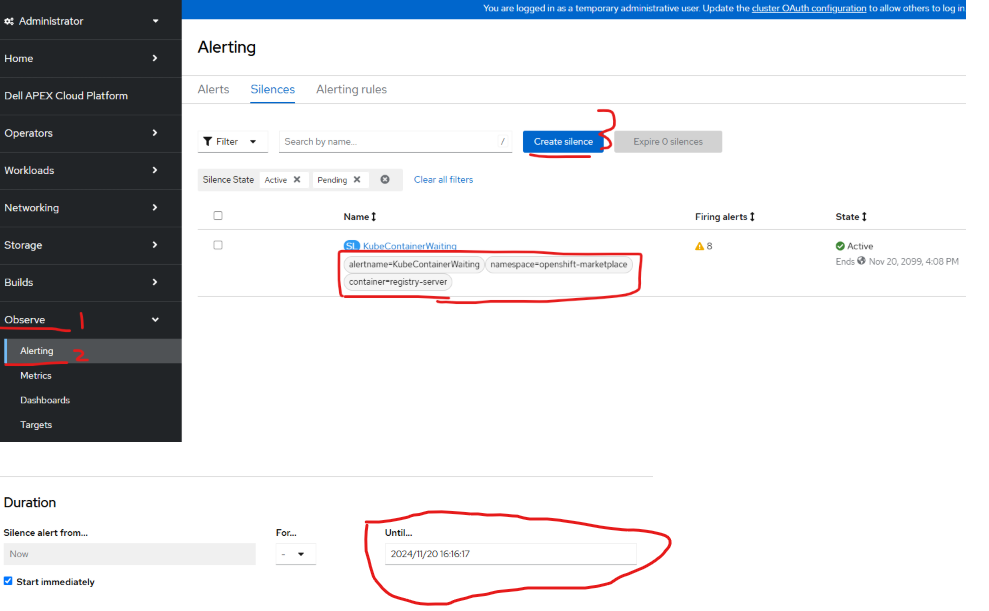
Task: Click the SL silence badge before KubeContainerWaiting
Action: pos(350,245)
